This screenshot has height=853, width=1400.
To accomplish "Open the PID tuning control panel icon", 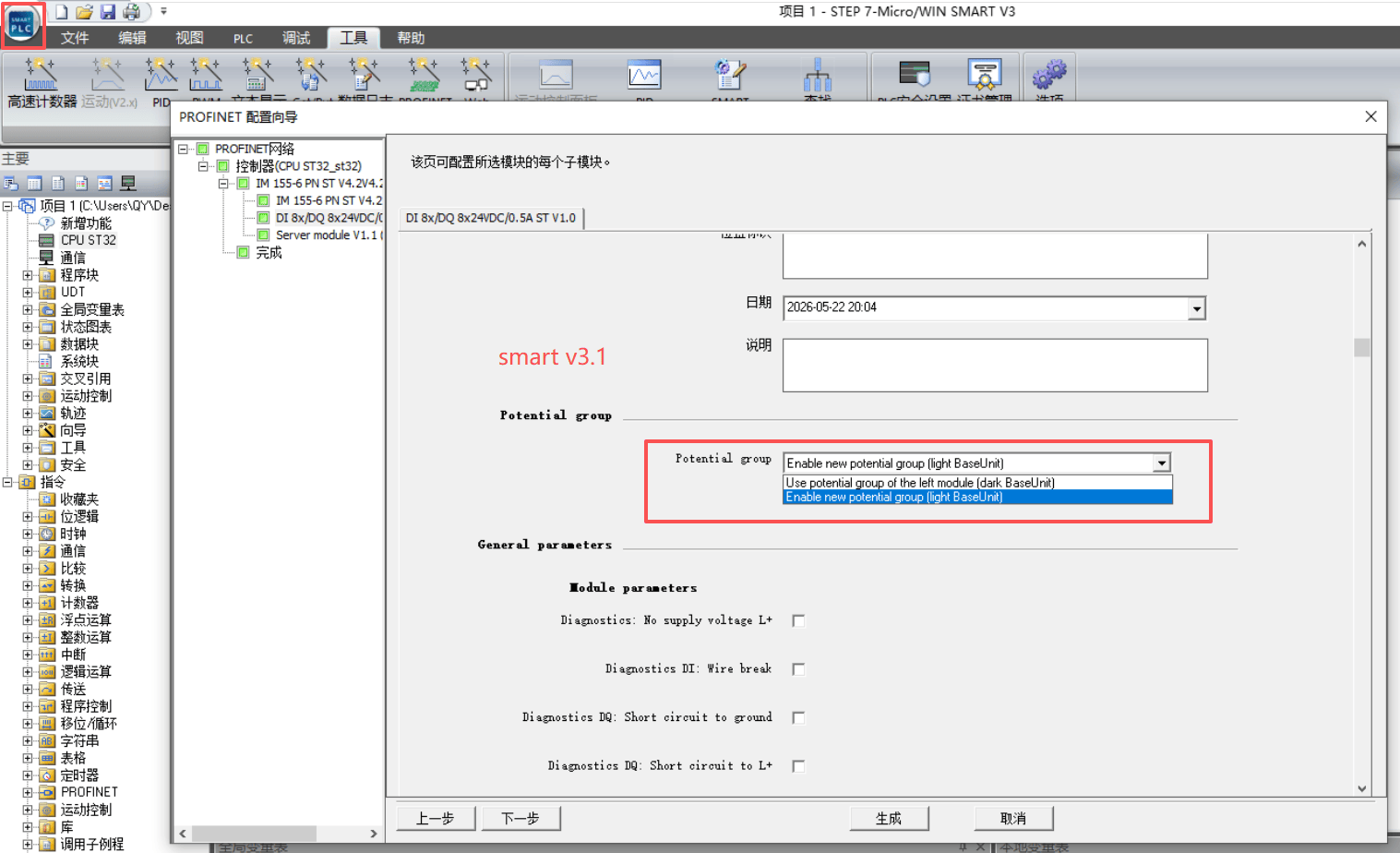I will (644, 76).
